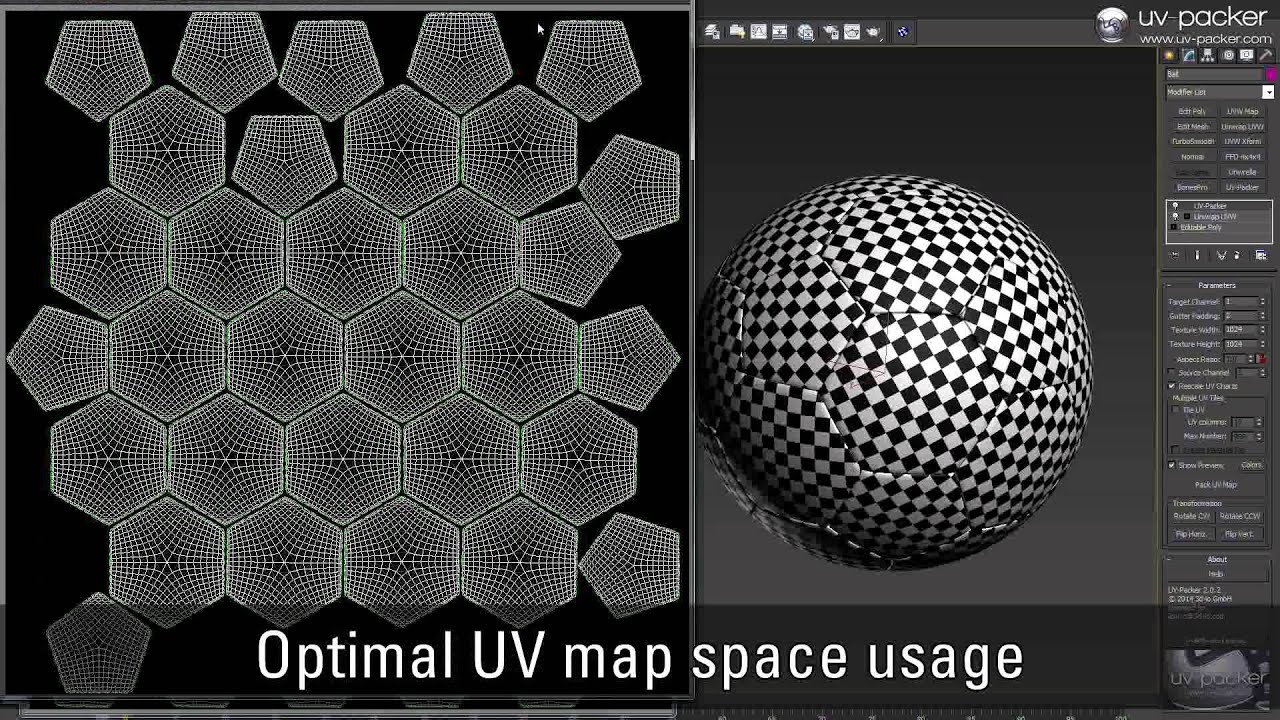
Task: Toggle the Rescale UV Charts checkbox
Action: tap(1172, 386)
